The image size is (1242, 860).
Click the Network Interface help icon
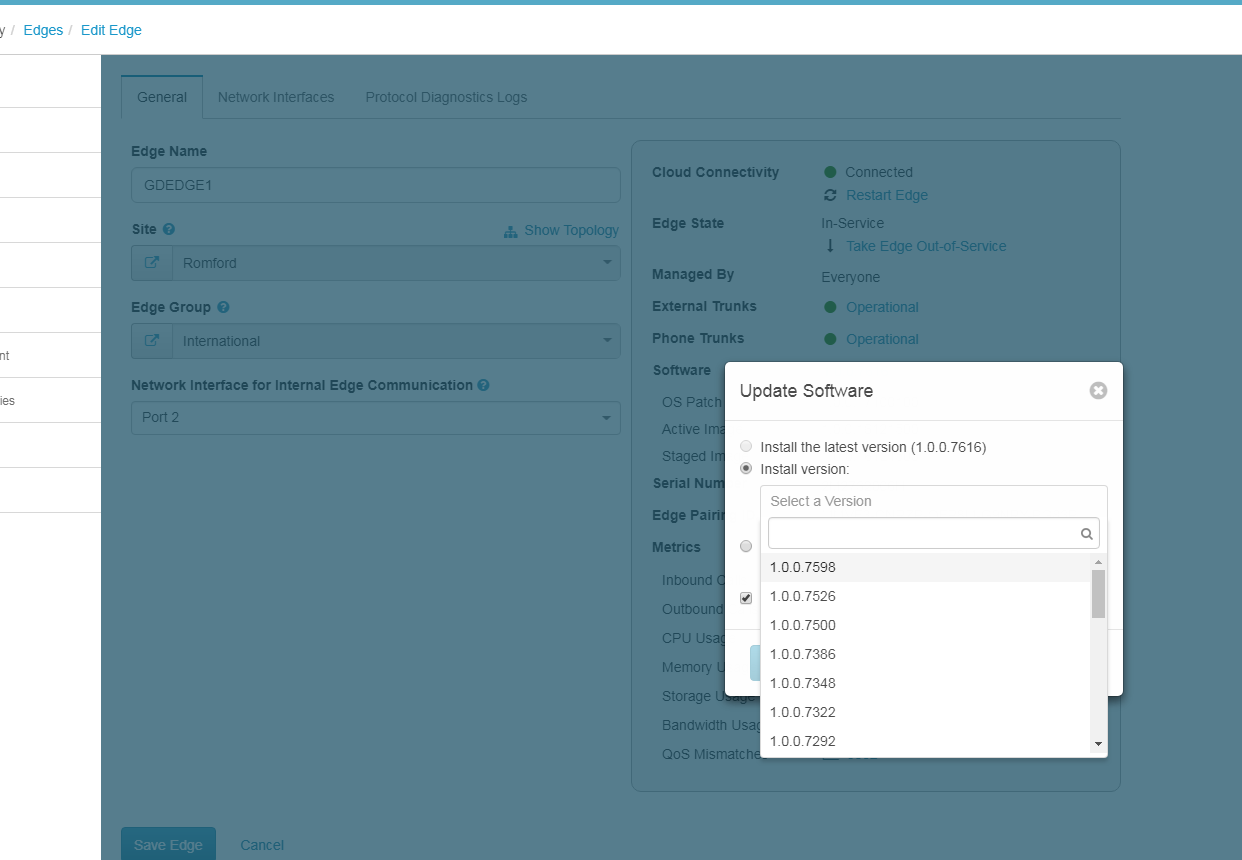483,385
